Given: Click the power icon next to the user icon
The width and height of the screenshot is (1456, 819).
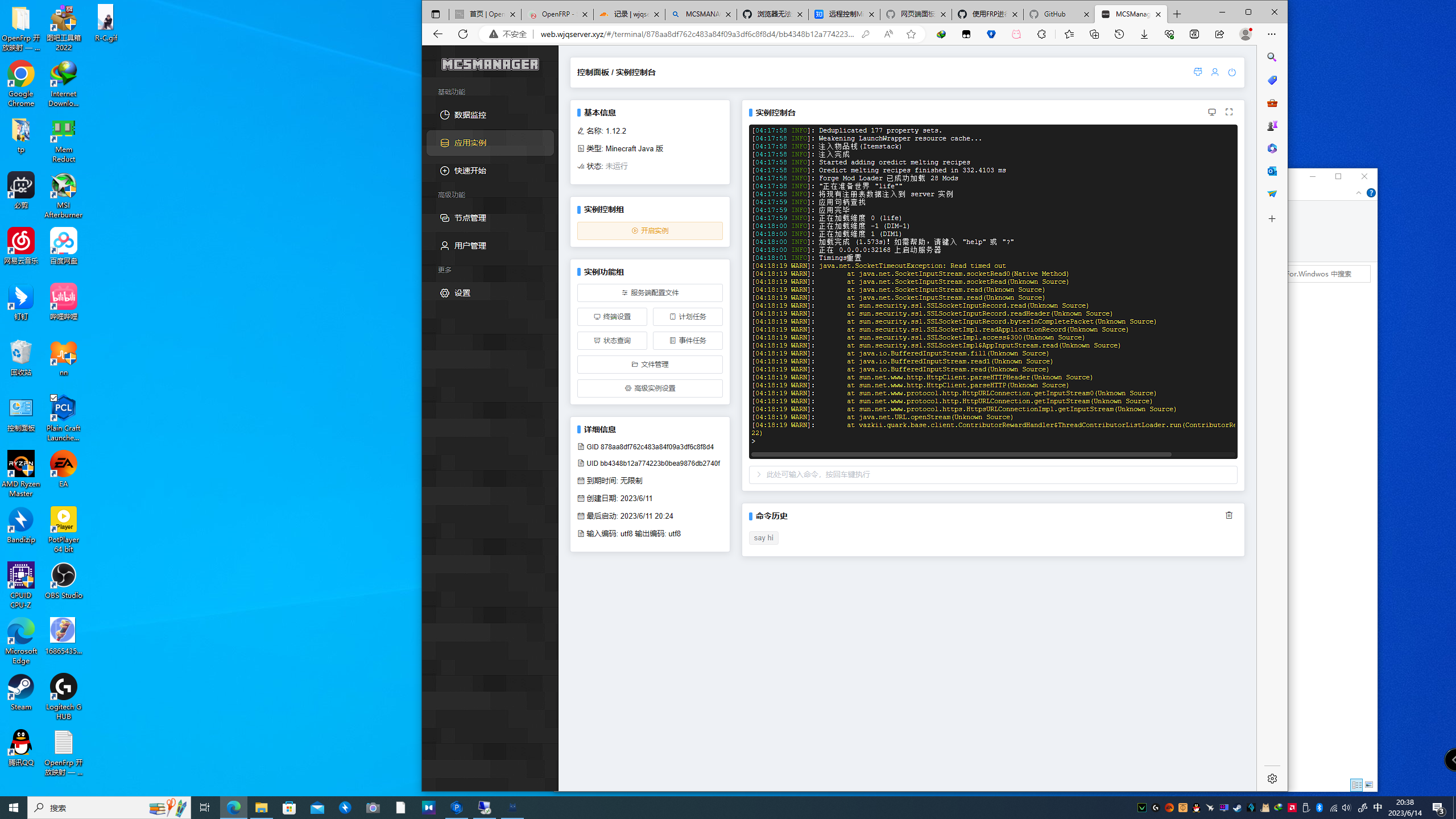Looking at the screenshot, I should (x=1232, y=72).
